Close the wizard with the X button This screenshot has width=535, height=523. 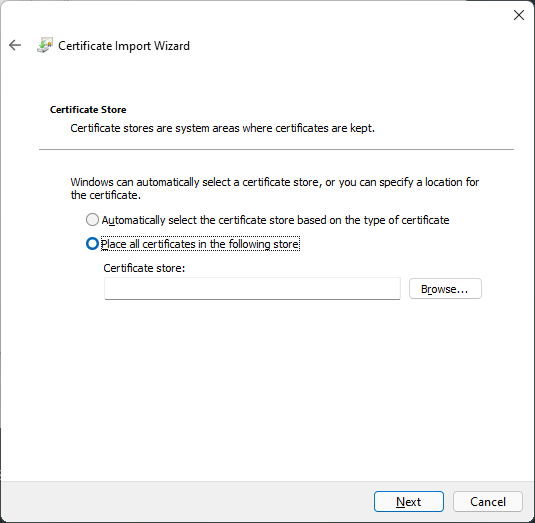click(519, 15)
